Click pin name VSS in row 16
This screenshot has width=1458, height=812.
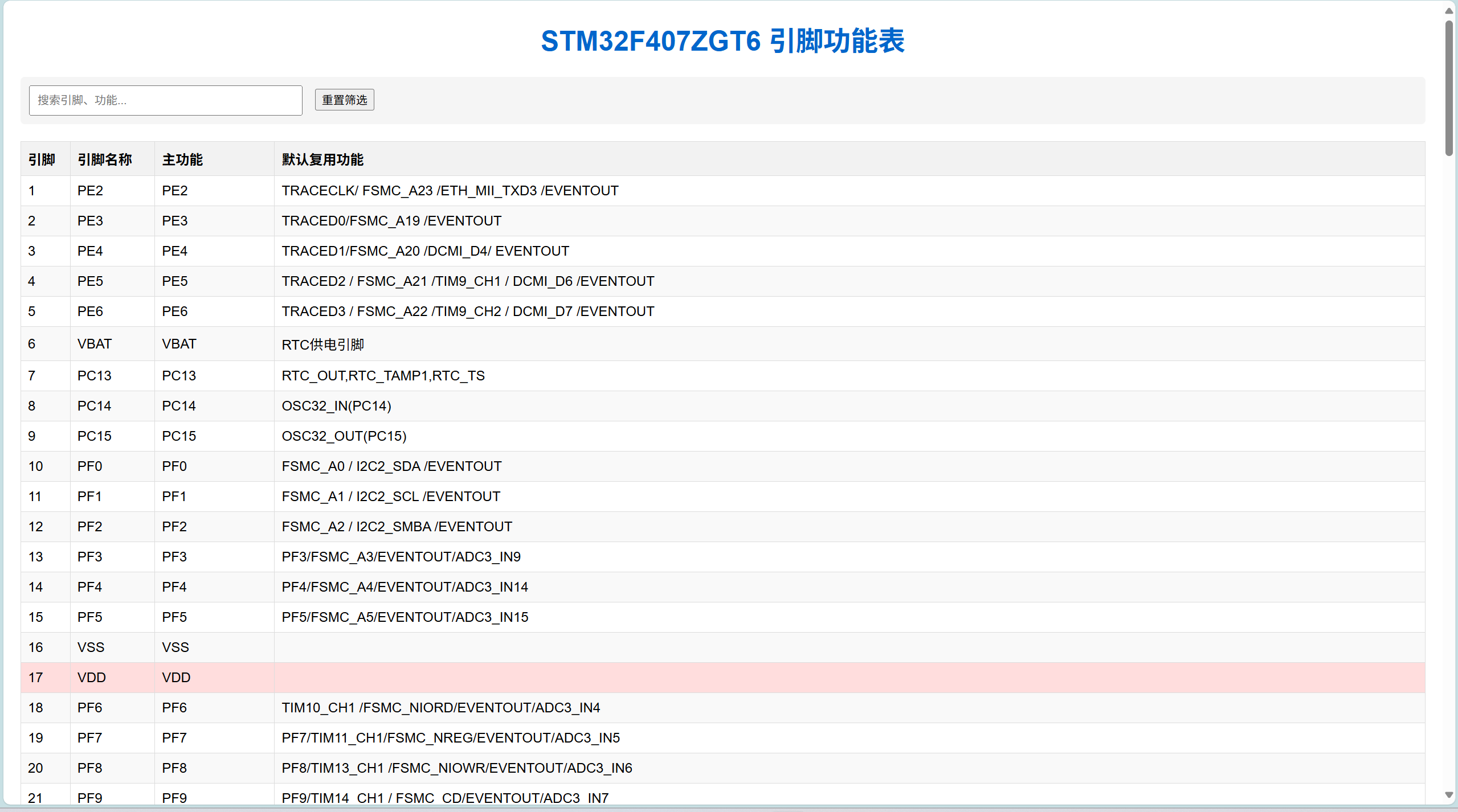coord(112,647)
